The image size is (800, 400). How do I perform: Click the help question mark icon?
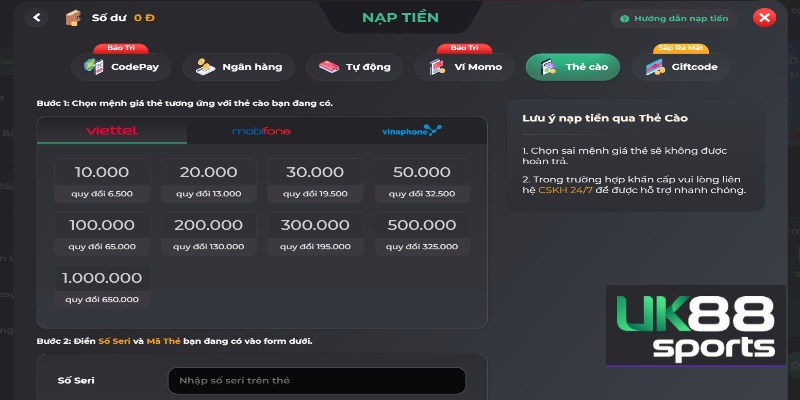click(624, 18)
